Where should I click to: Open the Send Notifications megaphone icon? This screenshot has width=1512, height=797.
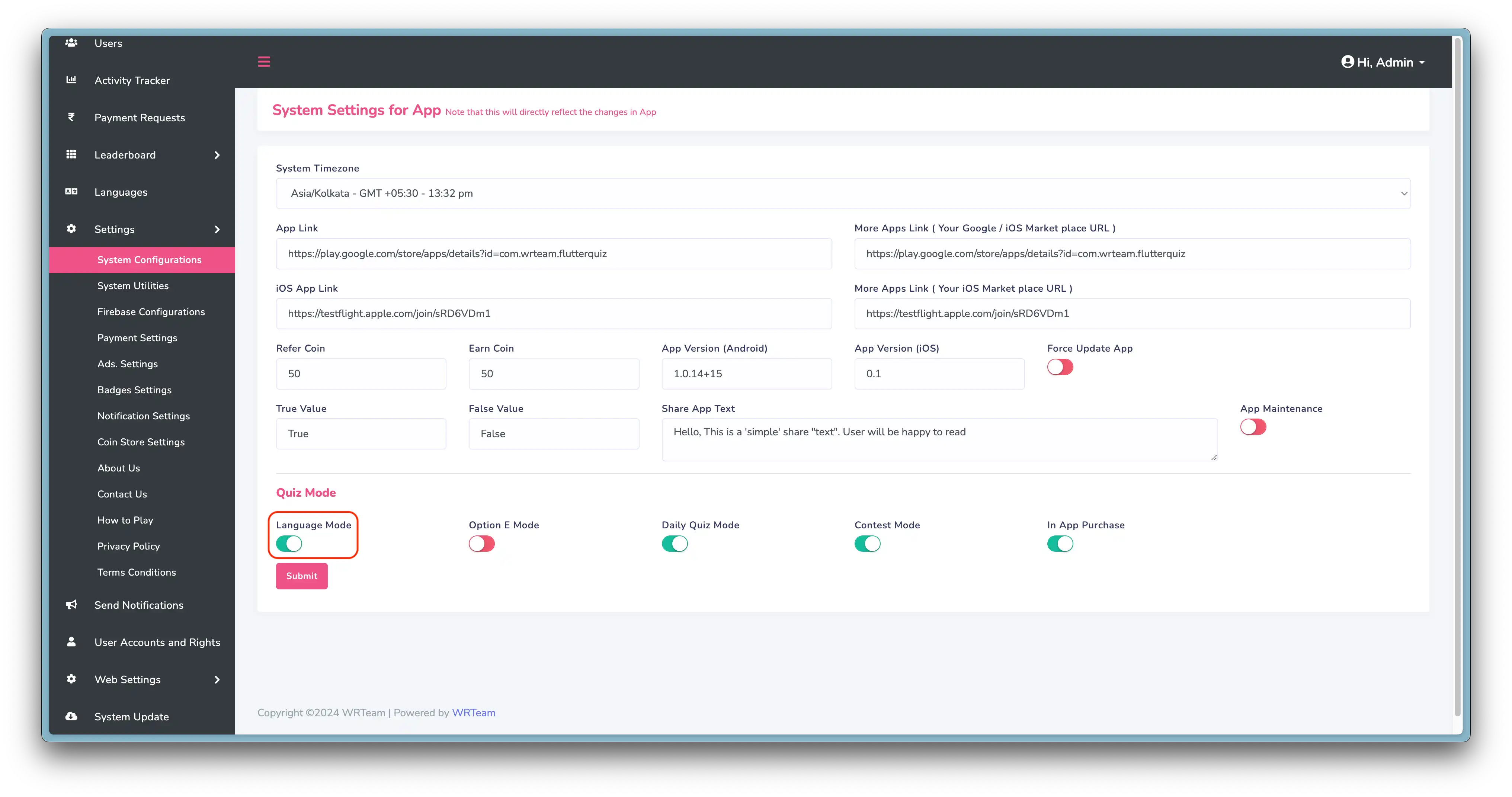pyautogui.click(x=71, y=605)
